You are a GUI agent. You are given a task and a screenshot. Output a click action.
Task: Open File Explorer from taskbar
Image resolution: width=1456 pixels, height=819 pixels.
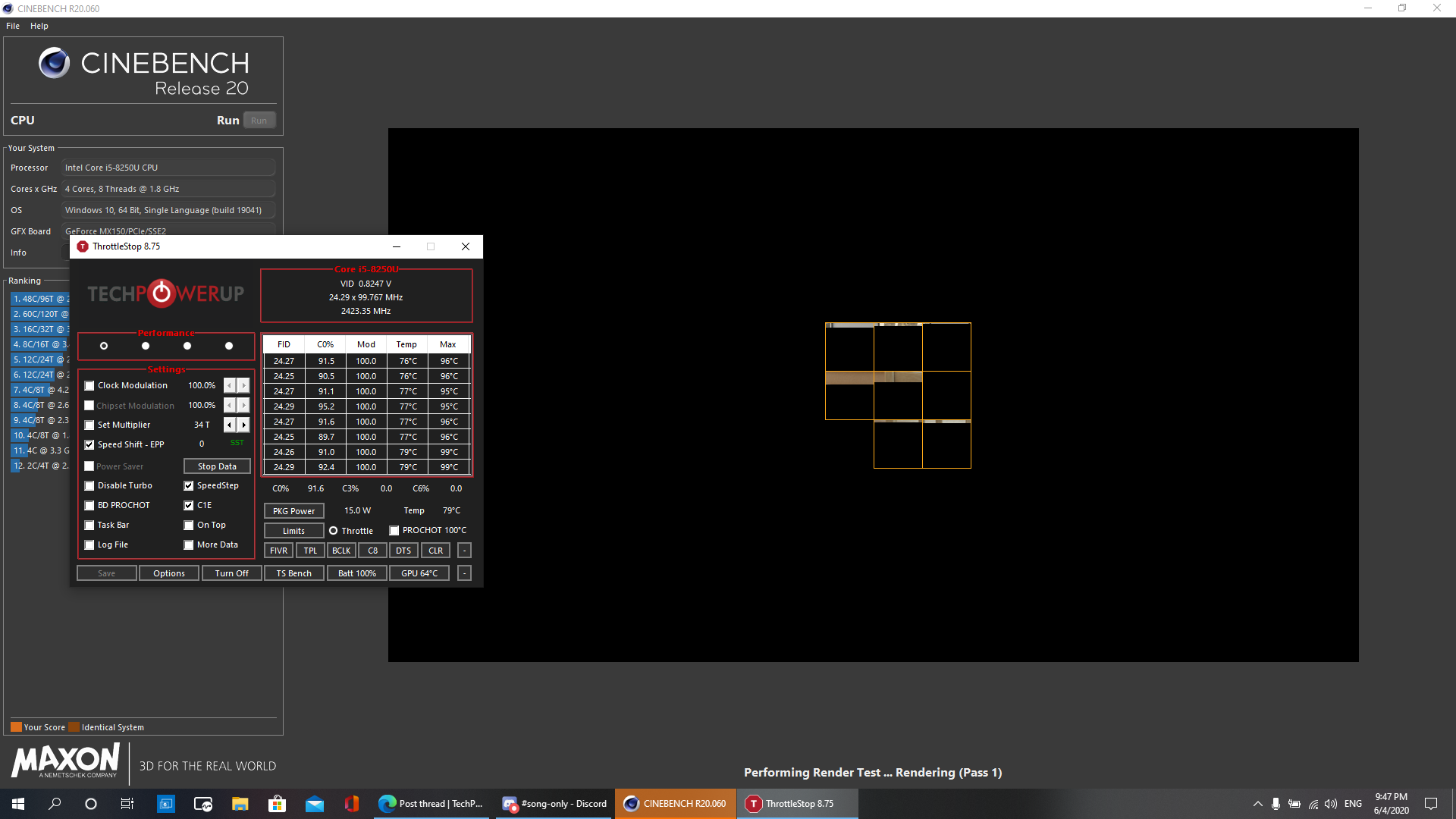coord(240,804)
